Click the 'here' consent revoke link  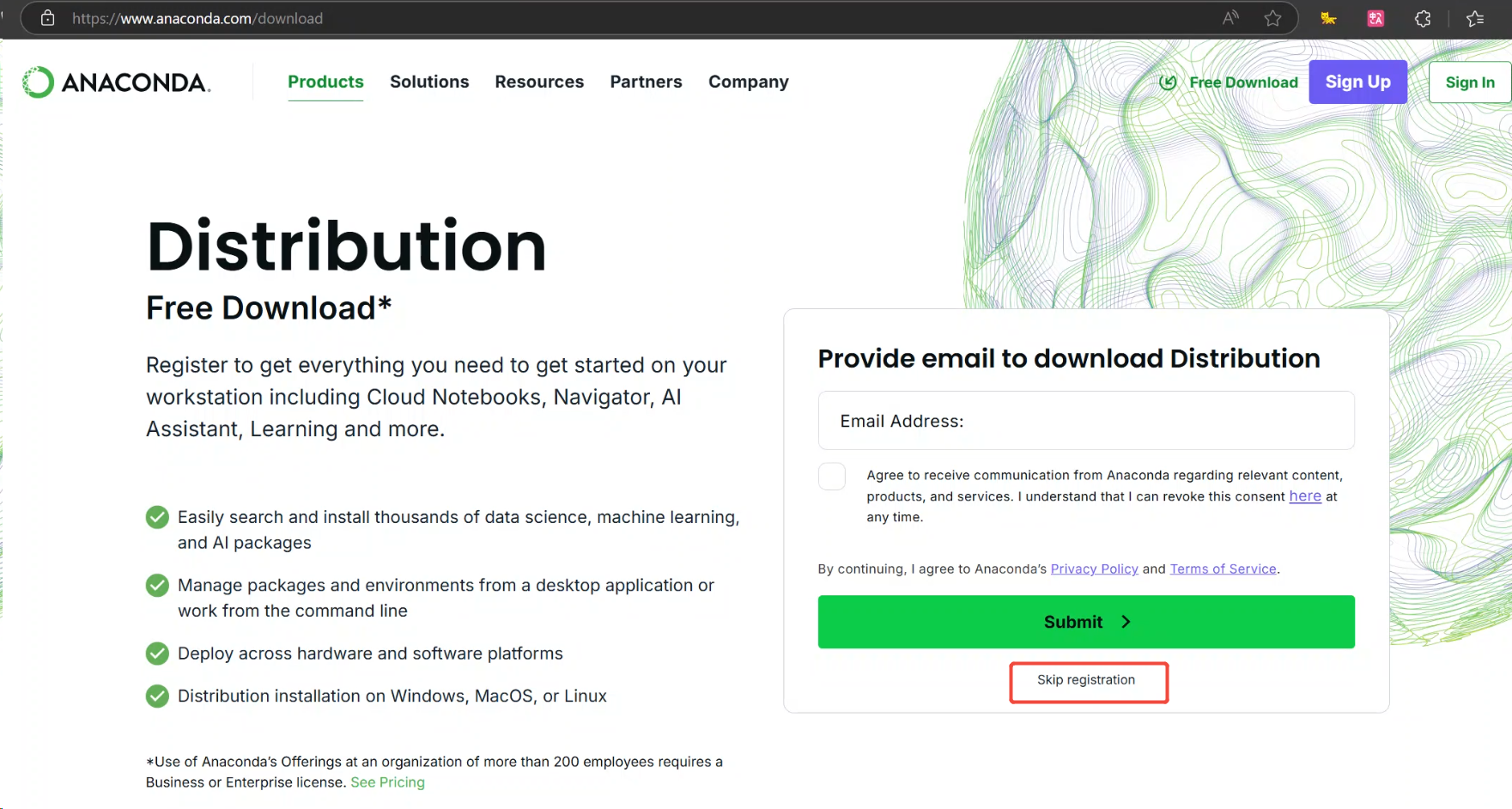[1304, 496]
